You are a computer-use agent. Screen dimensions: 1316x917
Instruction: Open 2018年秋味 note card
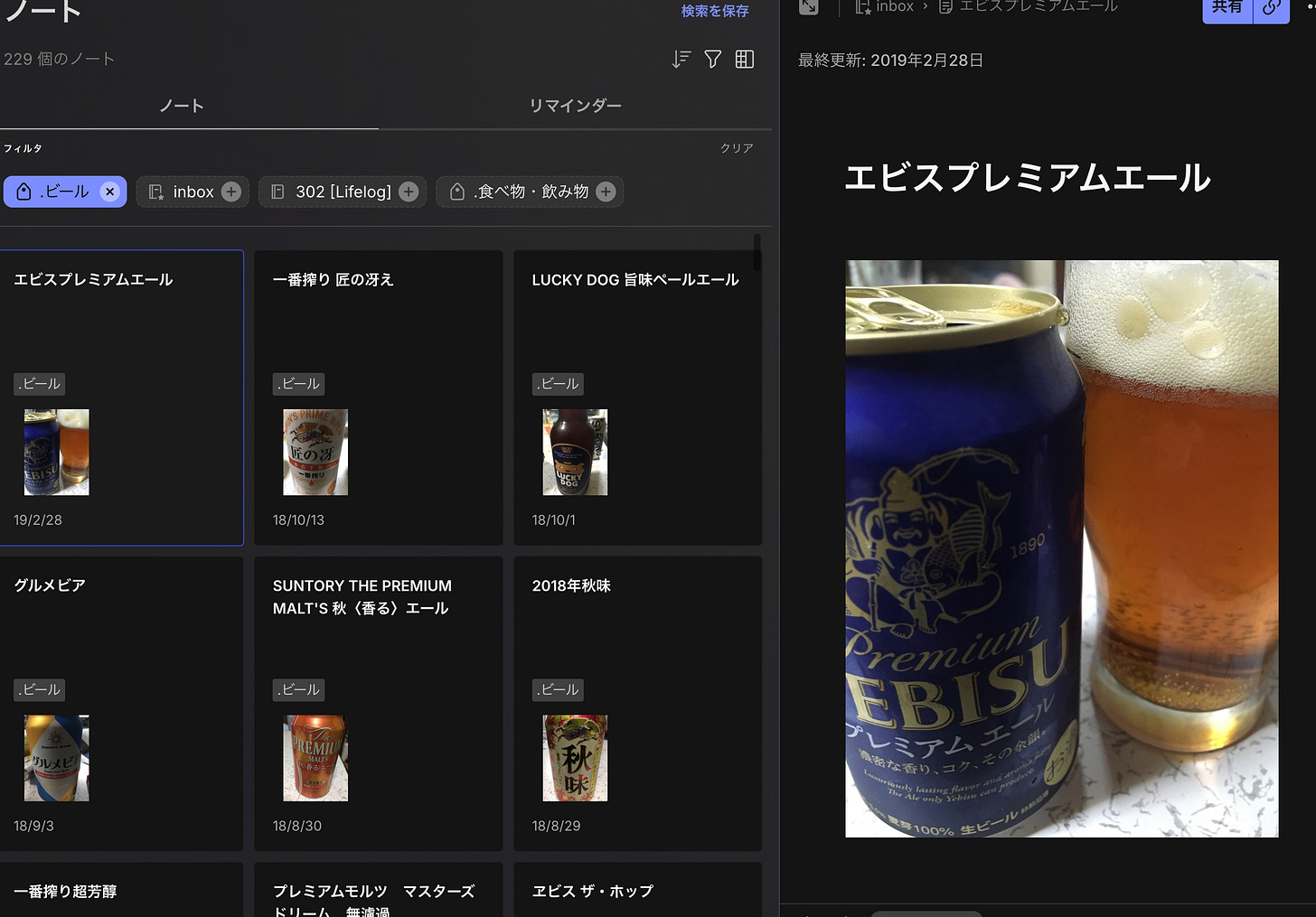pyautogui.click(x=638, y=704)
